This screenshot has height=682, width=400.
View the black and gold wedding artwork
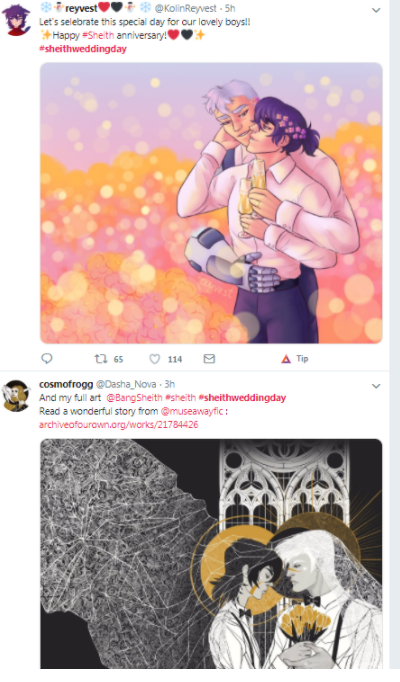(x=211, y=554)
